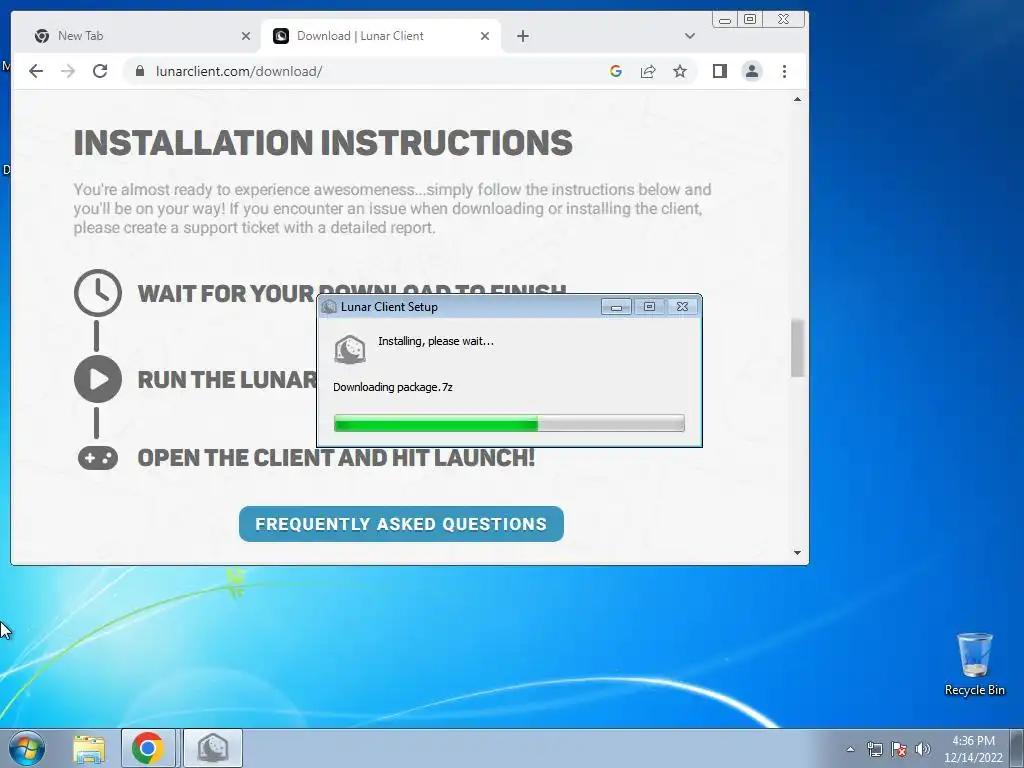Expand the tab search chevron
1024x768 pixels.
tap(690, 36)
